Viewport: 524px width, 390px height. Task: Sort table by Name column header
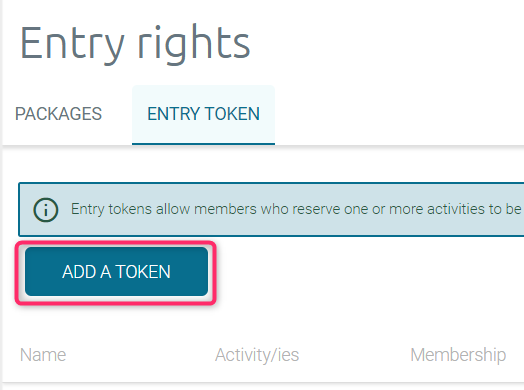coord(43,355)
